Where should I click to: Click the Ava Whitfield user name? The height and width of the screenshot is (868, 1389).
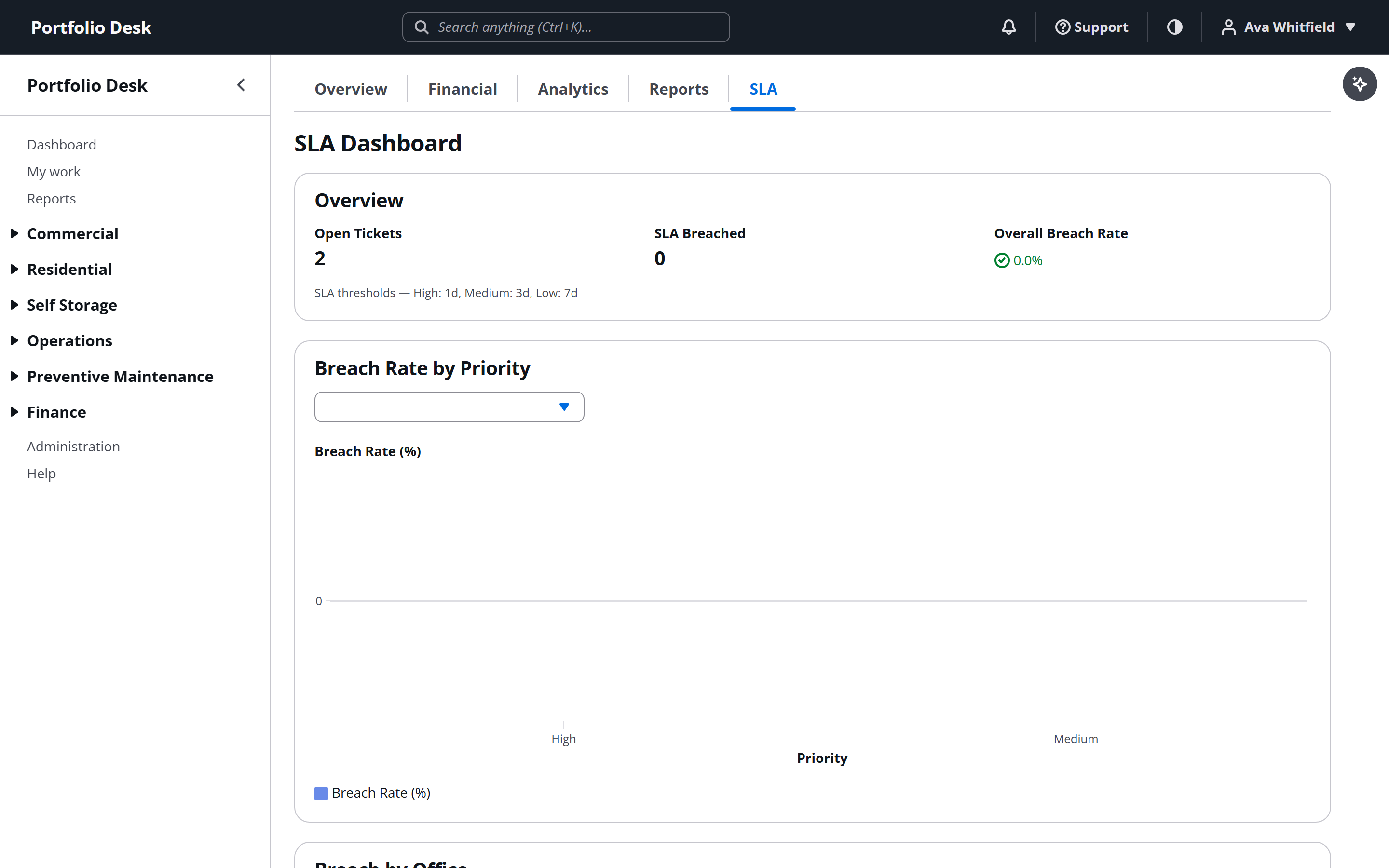[1289, 27]
